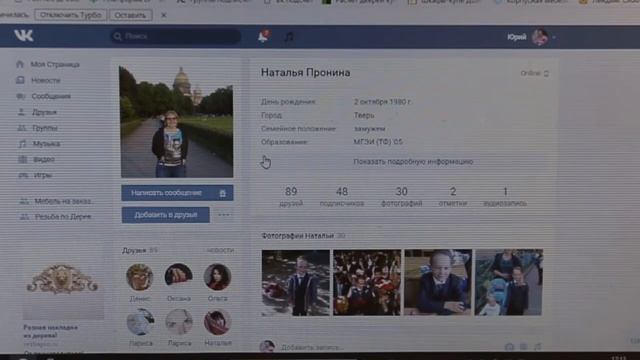Click the Оставить button in browser bar
Viewport: 640px width, 360px height.
[x=130, y=15]
